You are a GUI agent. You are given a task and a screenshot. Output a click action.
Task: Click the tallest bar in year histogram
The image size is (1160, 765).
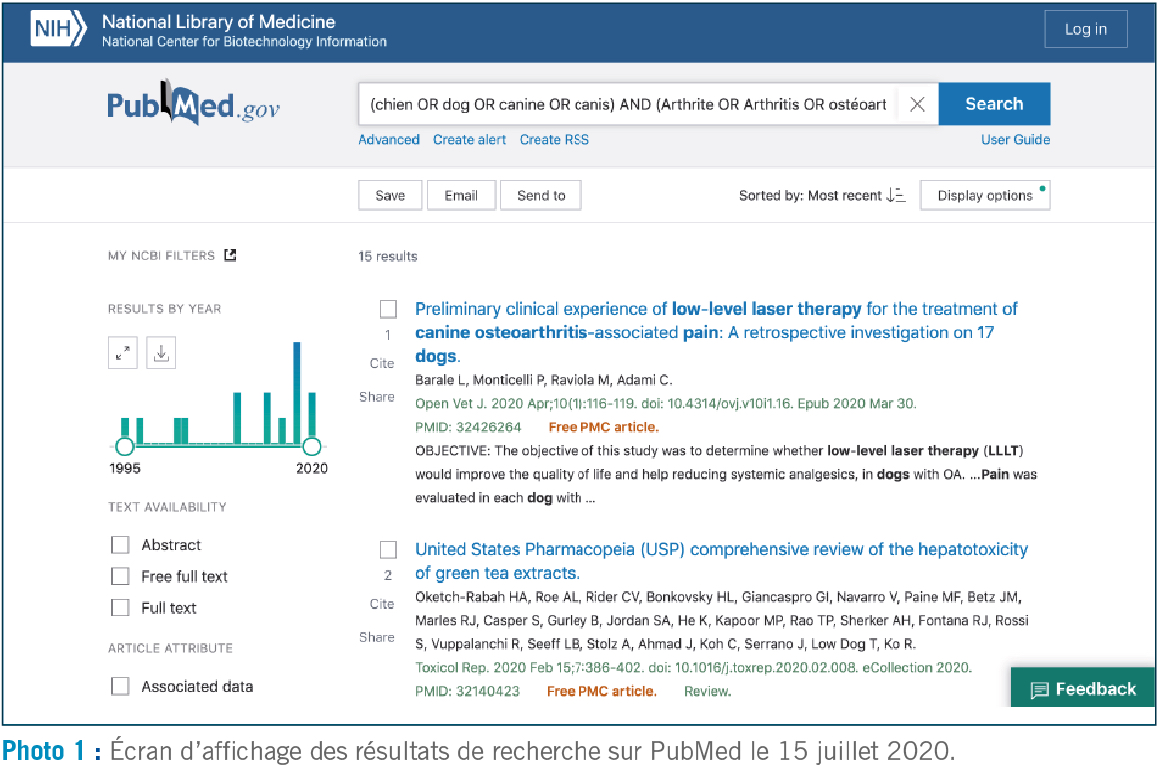pyautogui.click(x=297, y=392)
